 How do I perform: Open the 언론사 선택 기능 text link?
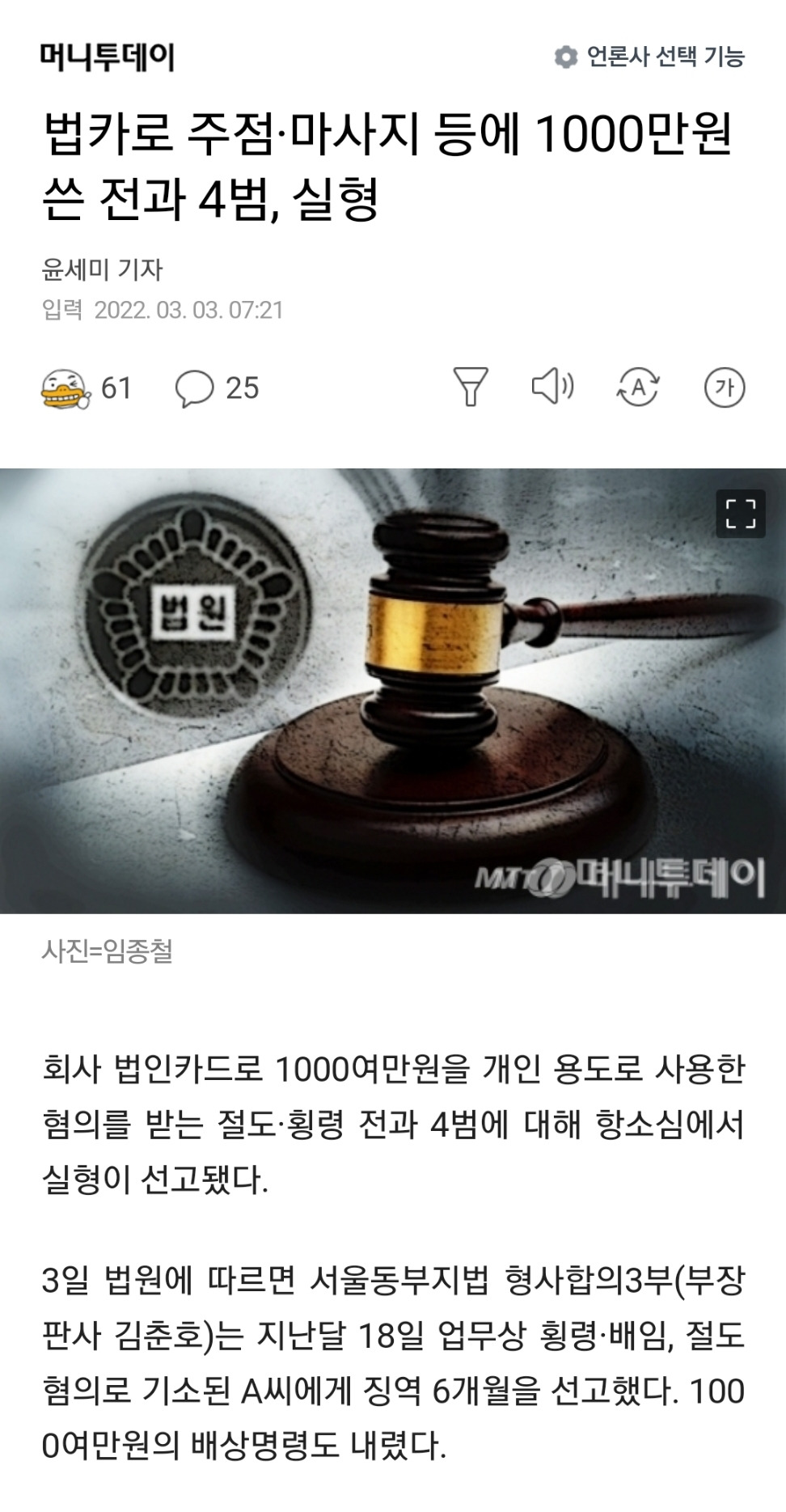click(x=665, y=57)
